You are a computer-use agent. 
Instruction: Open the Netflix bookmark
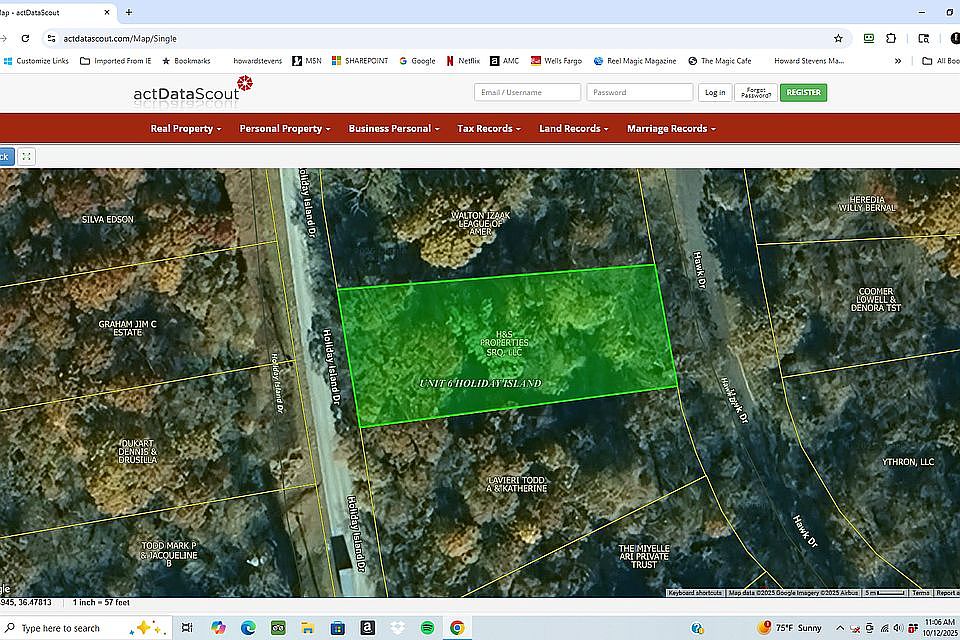coord(463,61)
